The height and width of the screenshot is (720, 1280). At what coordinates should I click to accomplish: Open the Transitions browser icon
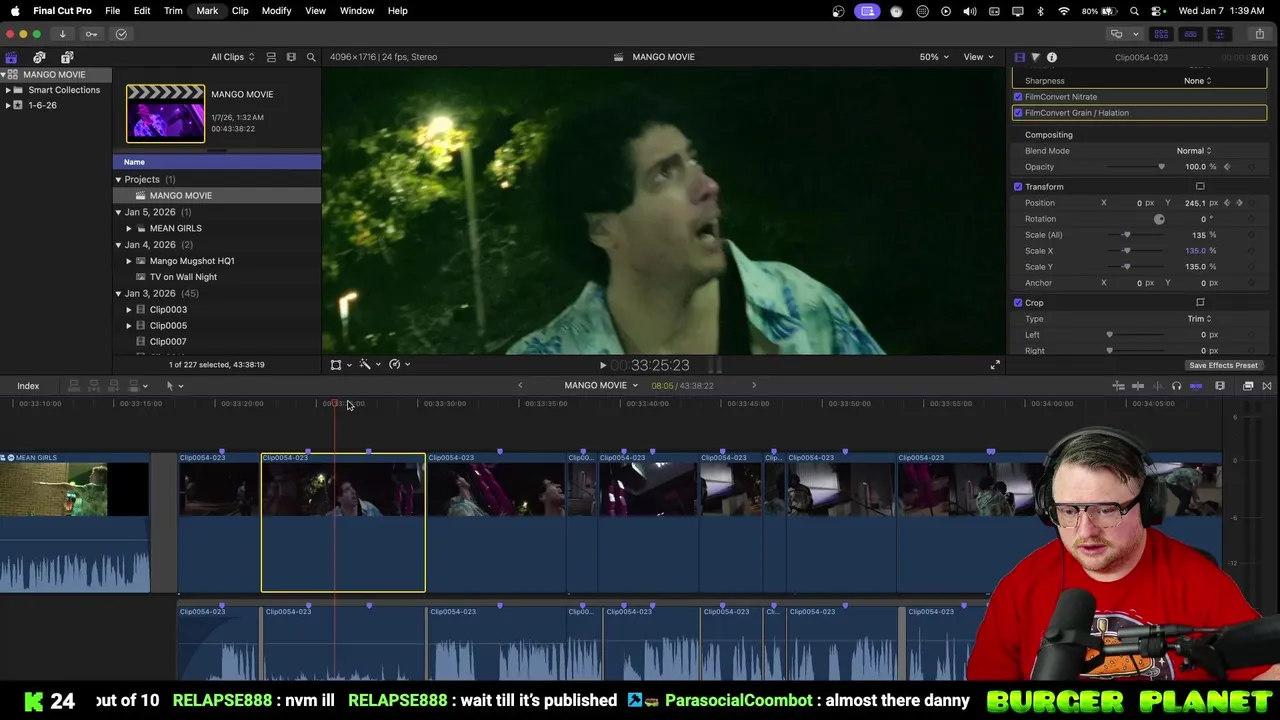click(1267, 386)
